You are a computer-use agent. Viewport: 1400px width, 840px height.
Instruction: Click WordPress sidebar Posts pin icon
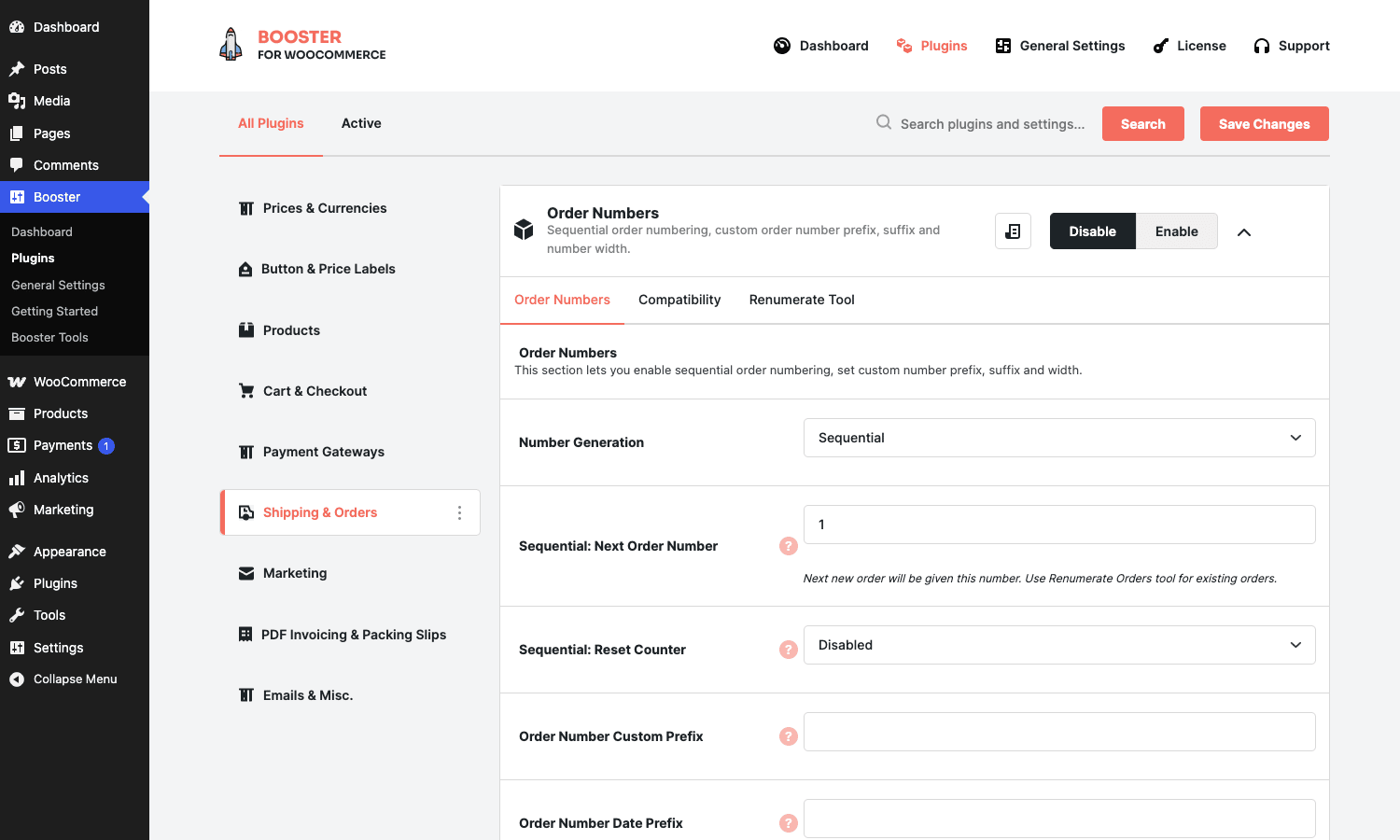[x=17, y=69]
